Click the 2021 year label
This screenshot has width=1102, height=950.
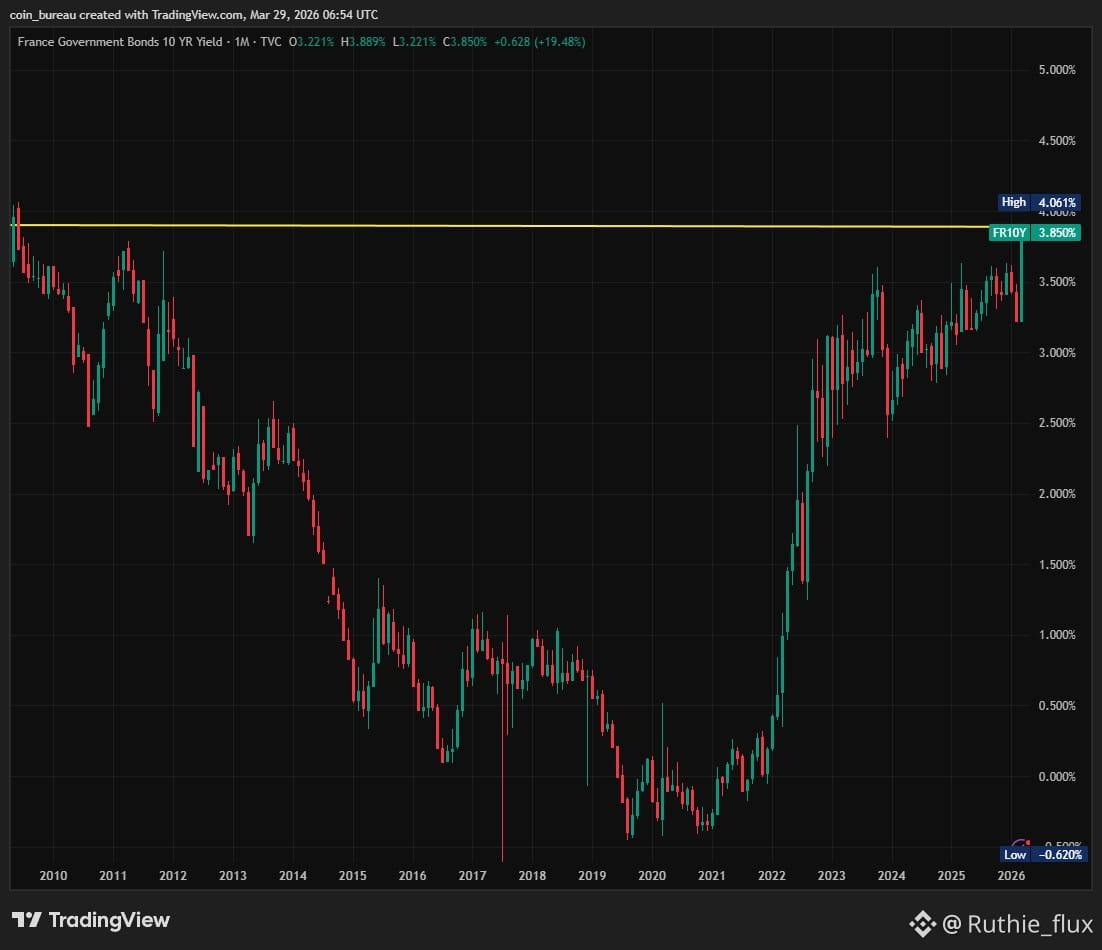click(712, 876)
